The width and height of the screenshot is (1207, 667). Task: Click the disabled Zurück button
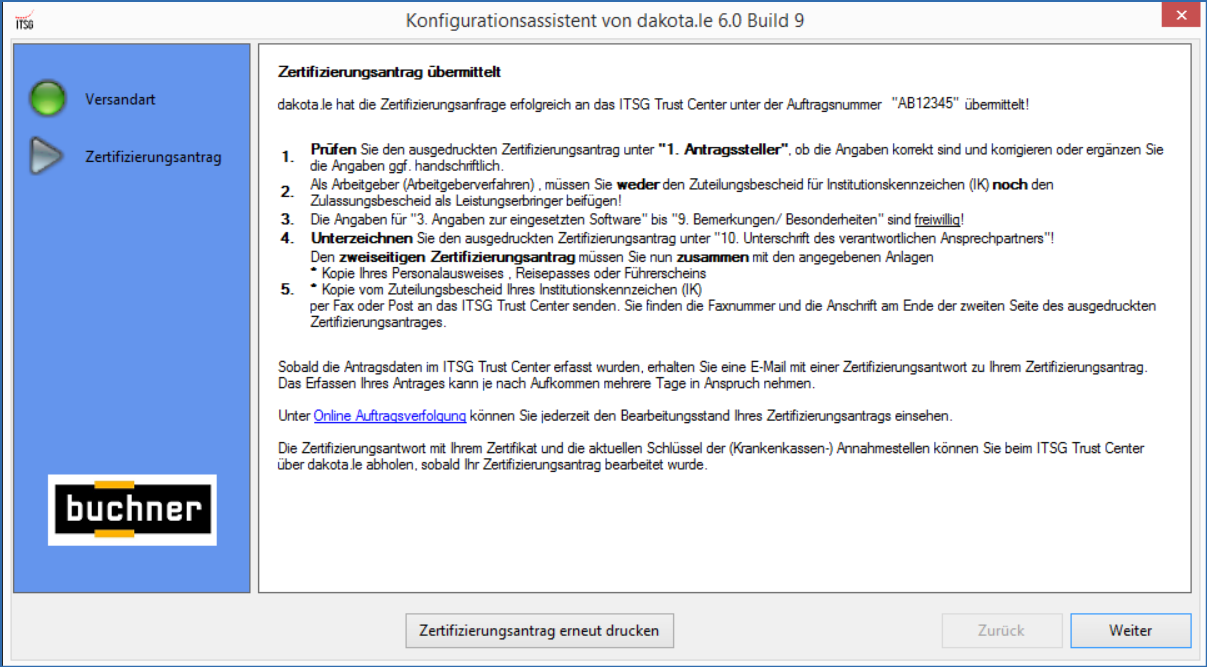point(1001,630)
